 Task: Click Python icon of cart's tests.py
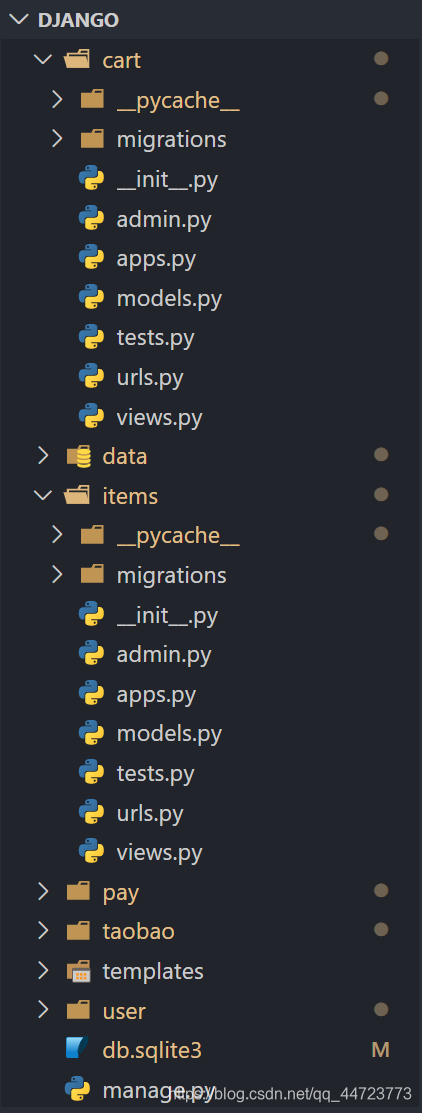92,338
